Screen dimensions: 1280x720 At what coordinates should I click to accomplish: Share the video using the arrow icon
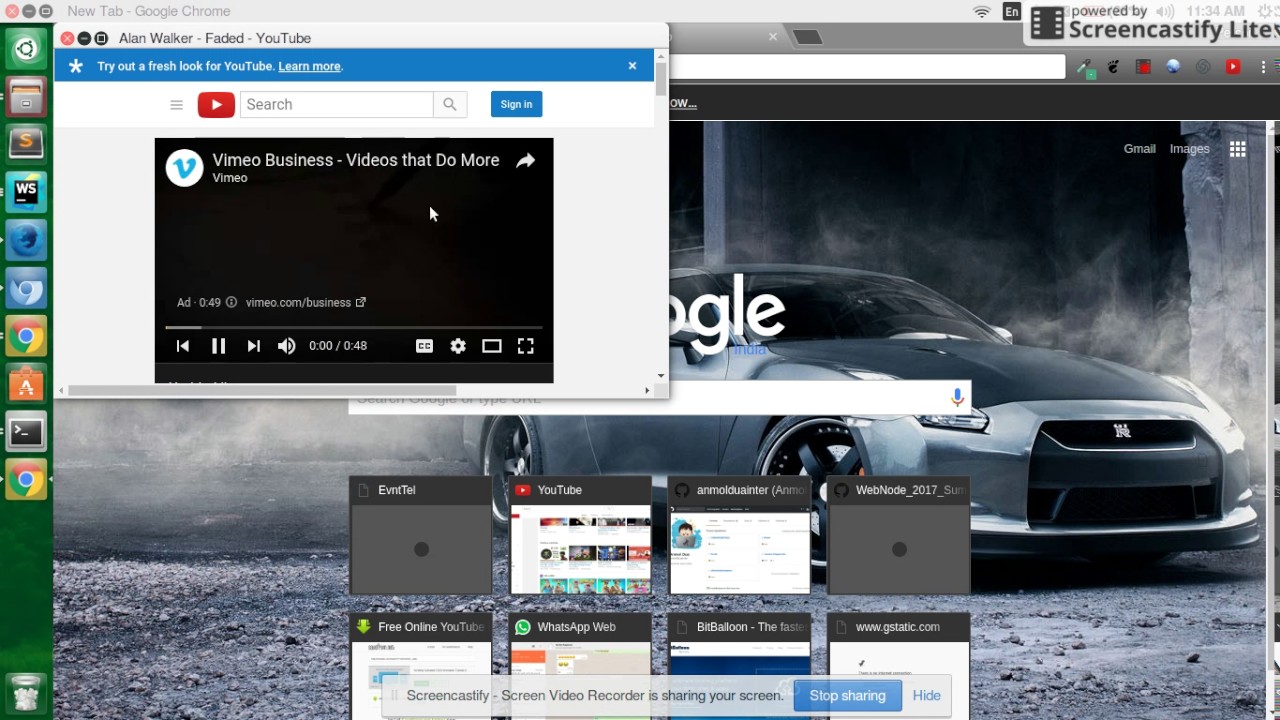[x=525, y=161]
